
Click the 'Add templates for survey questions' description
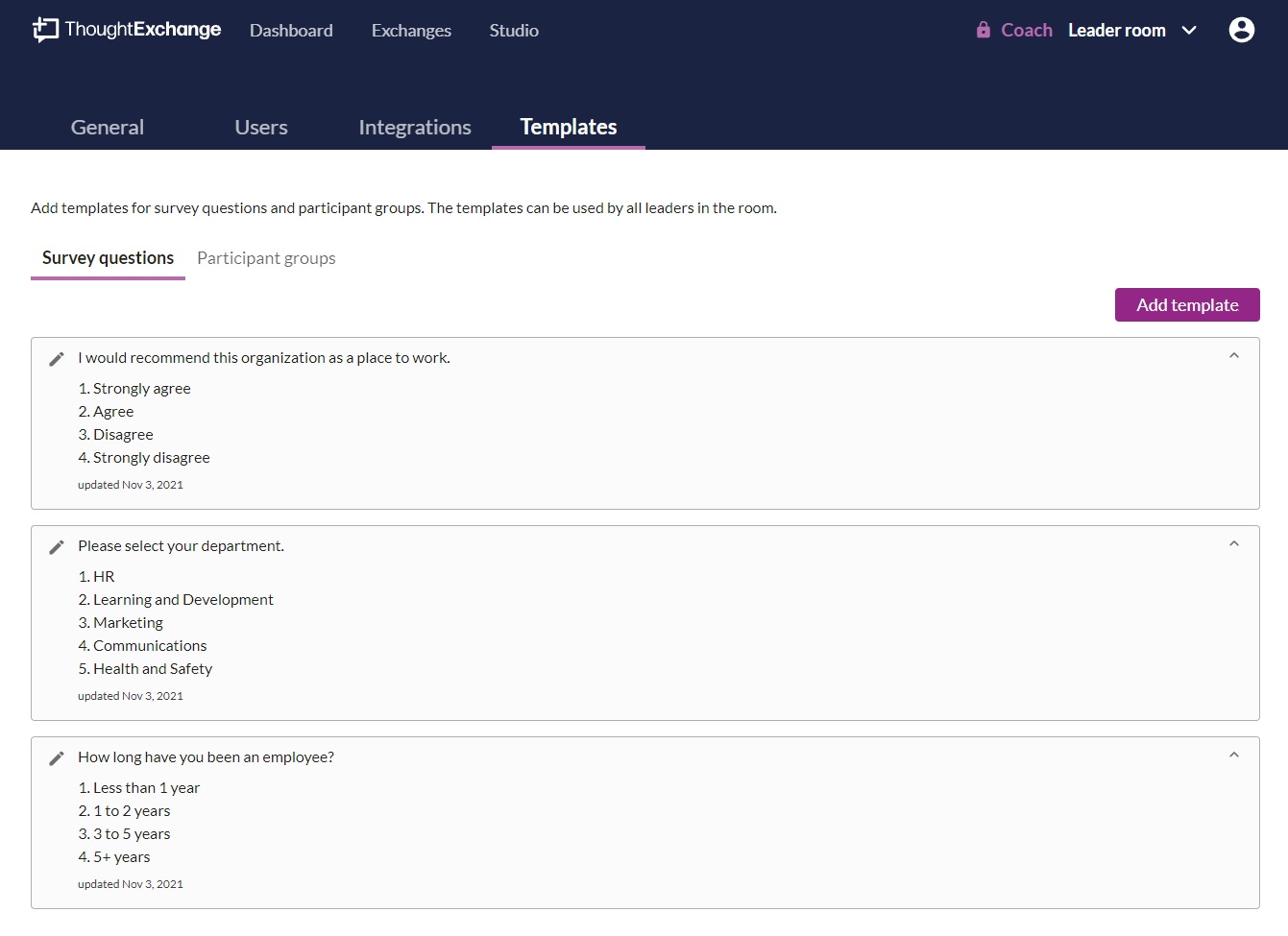403,208
